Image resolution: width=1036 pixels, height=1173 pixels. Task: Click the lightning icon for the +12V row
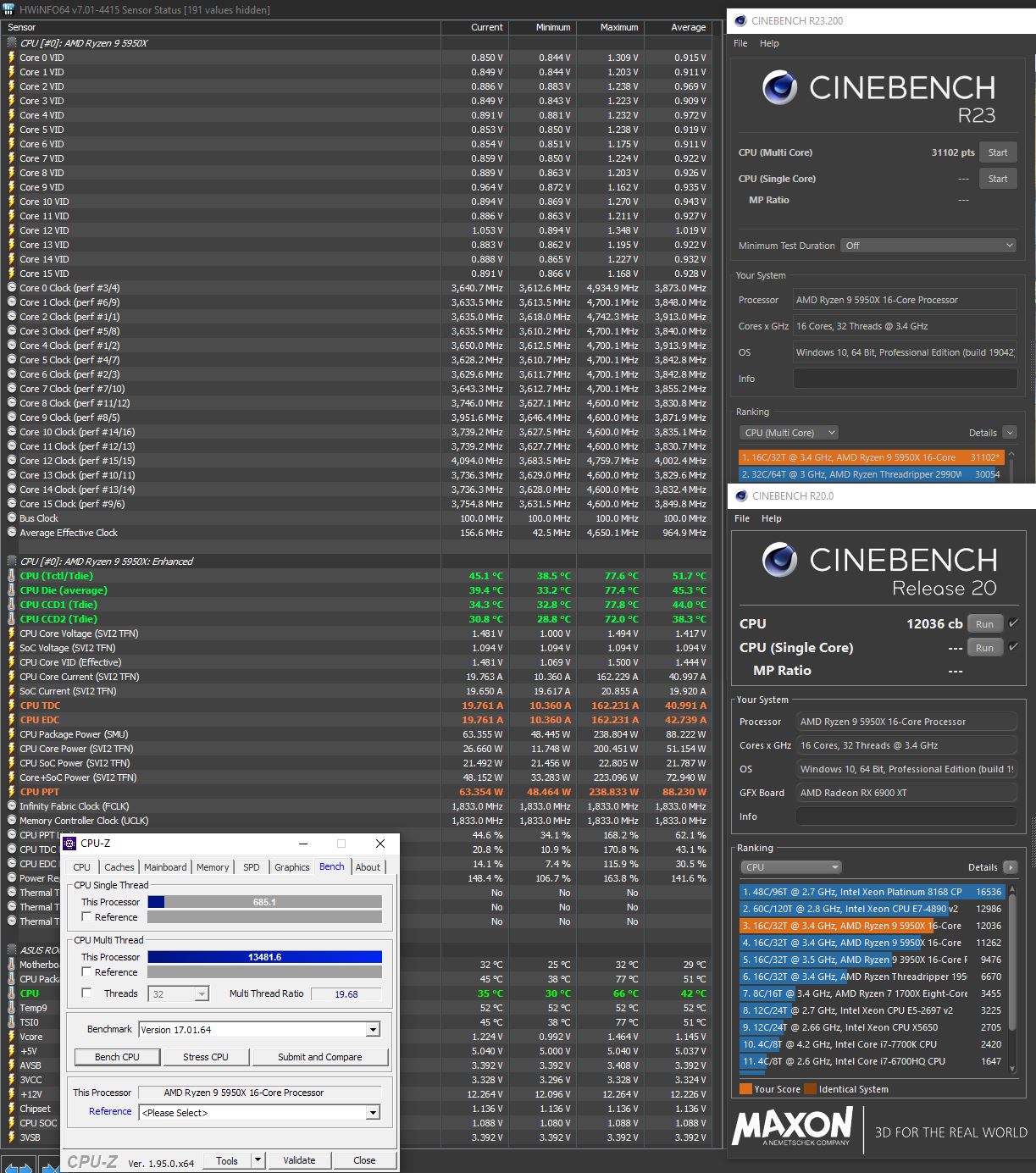(11, 1094)
